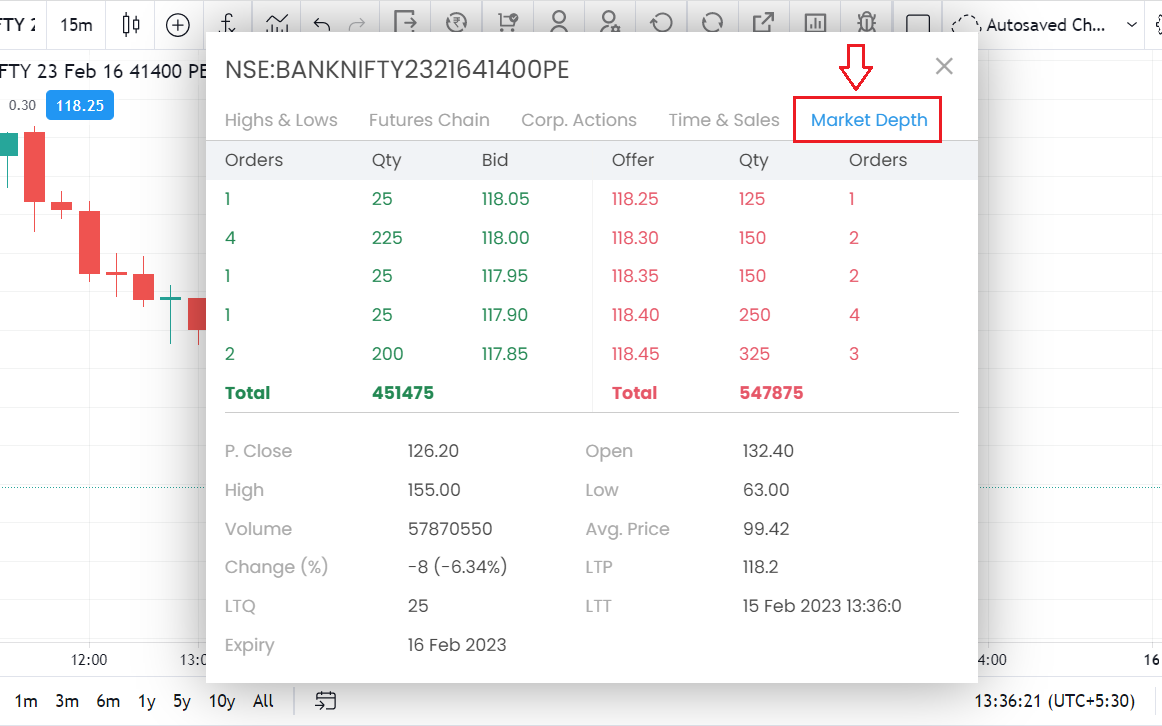Set chart range to 3m

coord(67,701)
